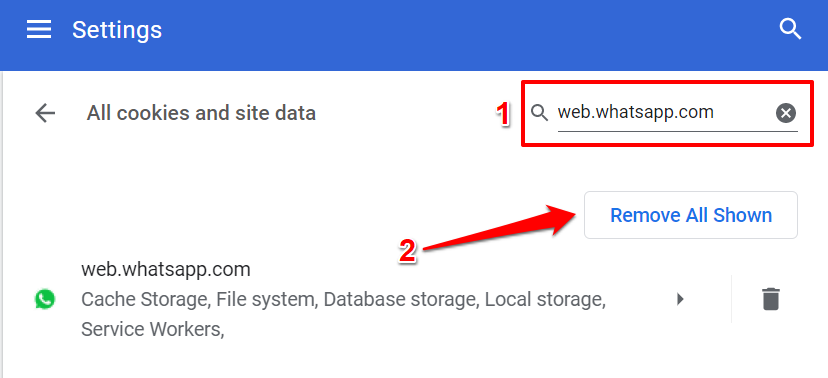The width and height of the screenshot is (828, 378).
Task: Delete web.whatsapp.com data with trash icon
Action: coord(770,299)
